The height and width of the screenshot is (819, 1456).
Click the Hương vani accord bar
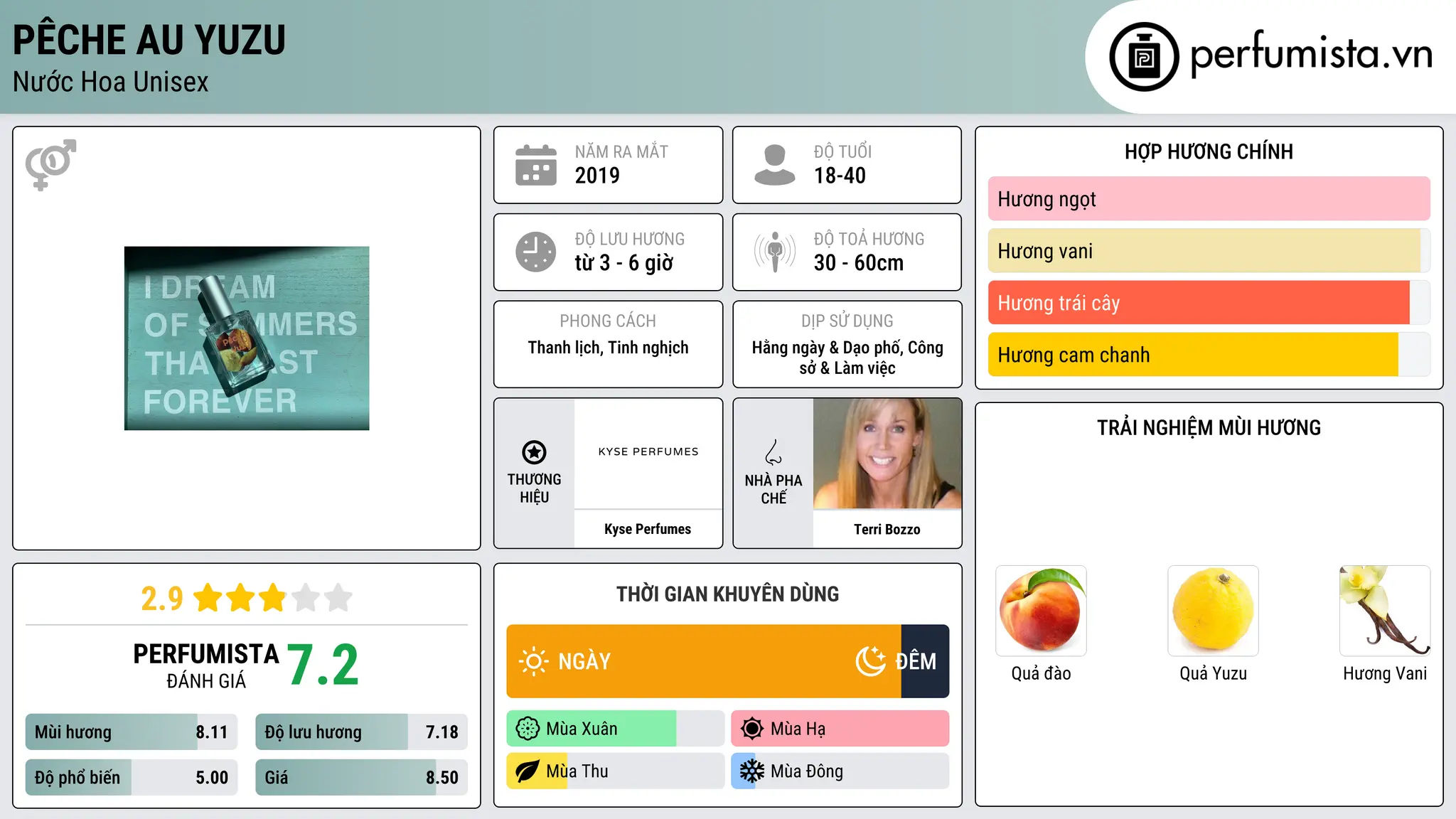(1209, 251)
